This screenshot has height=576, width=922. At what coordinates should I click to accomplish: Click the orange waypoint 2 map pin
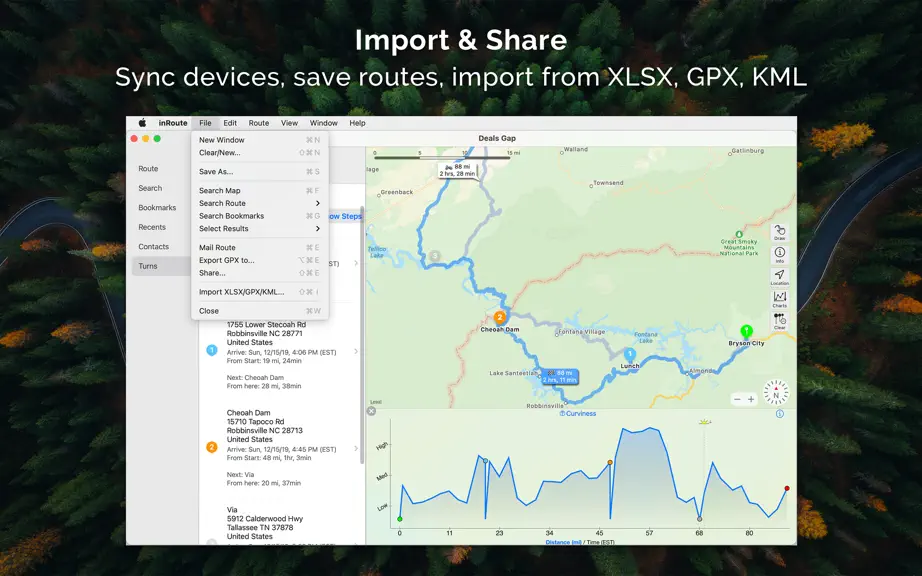500,317
